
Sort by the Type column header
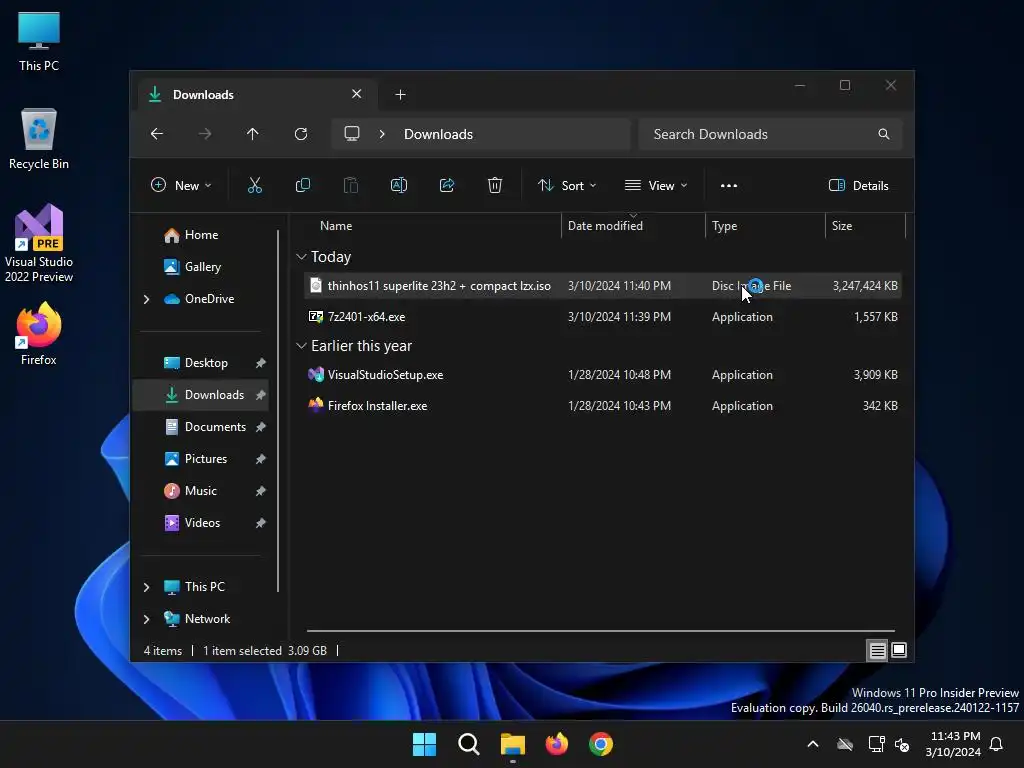pyautogui.click(x=765, y=226)
